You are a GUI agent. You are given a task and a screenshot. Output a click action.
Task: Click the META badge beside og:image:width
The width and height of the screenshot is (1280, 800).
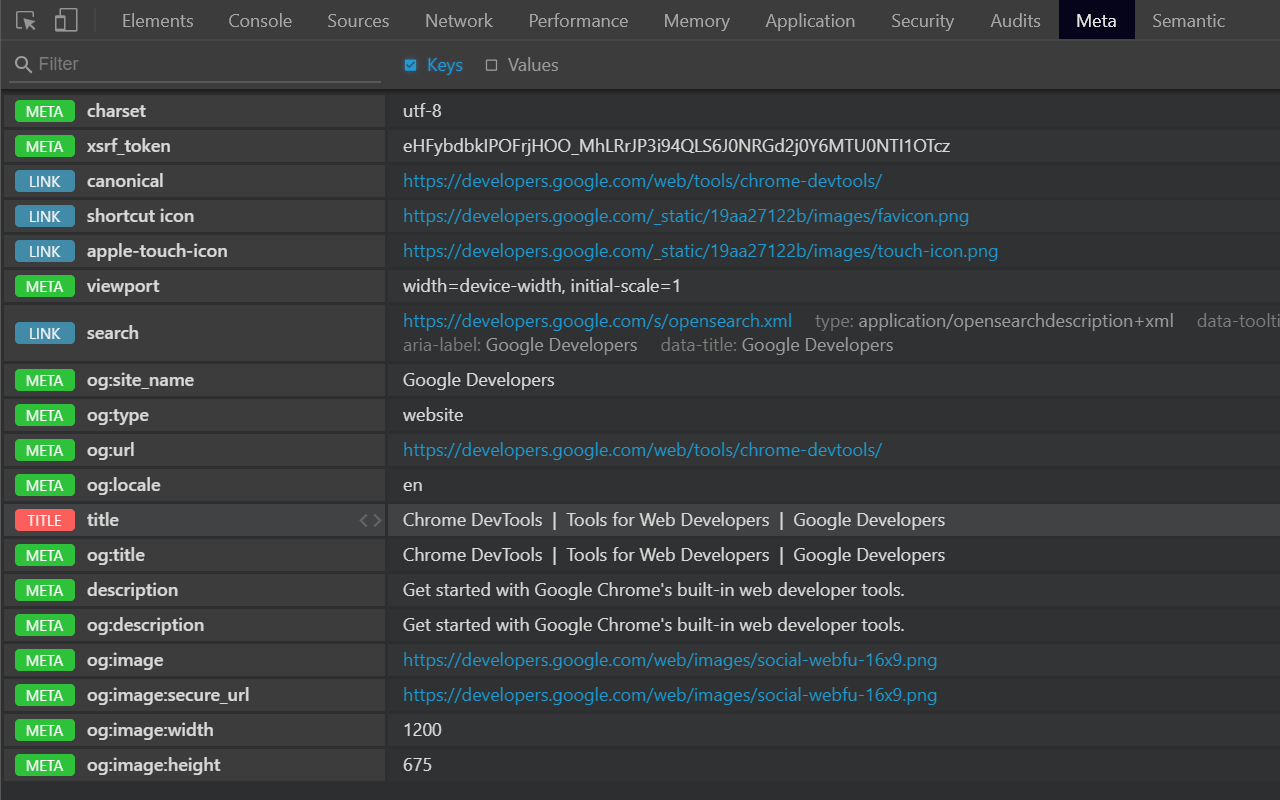pos(44,730)
